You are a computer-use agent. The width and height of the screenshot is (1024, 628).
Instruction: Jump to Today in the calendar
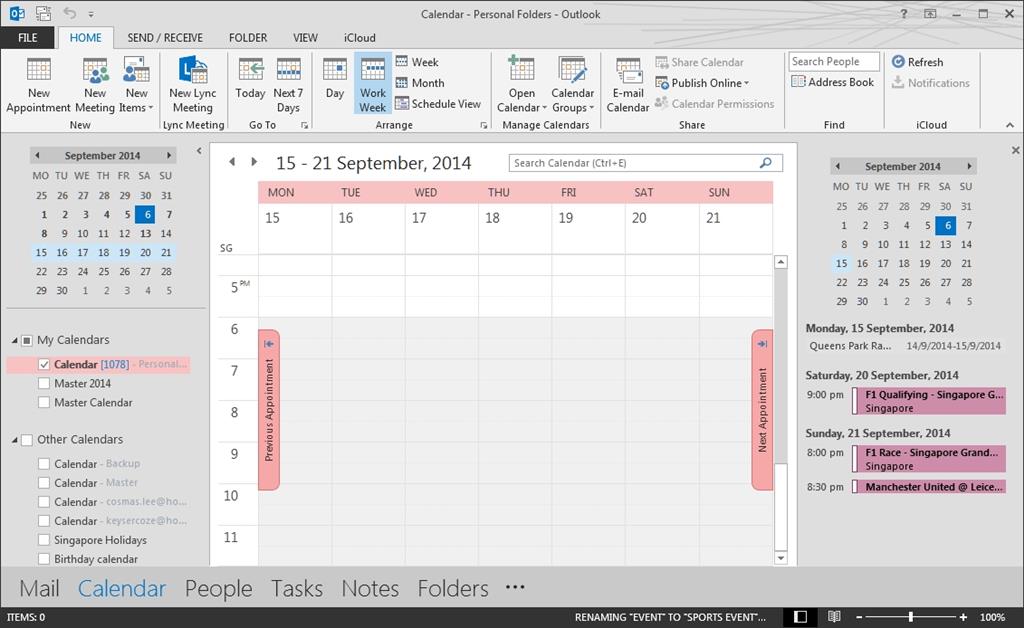tap(250, 78)
